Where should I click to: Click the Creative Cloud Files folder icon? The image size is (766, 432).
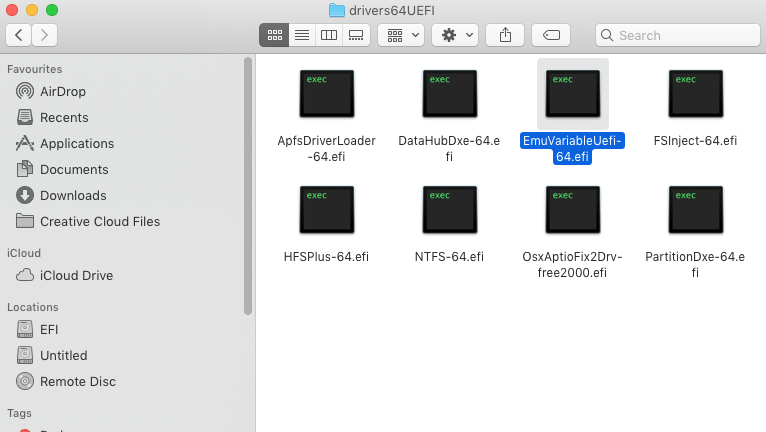tap(25, 221)
